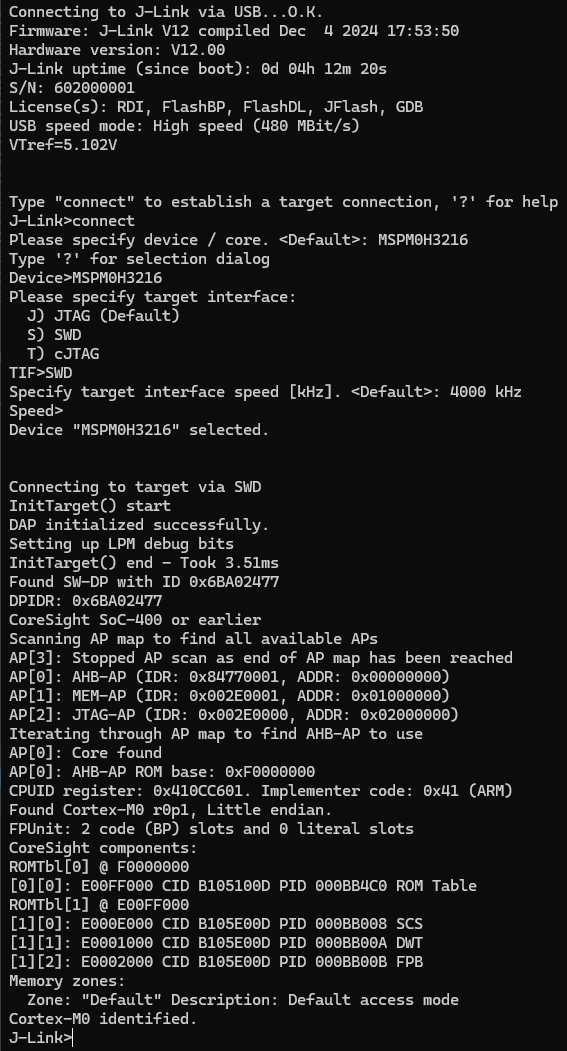This screenshot has height=1051, width=567.
Task: Click the S/N: 602000001 line
Action: (72, 88)
